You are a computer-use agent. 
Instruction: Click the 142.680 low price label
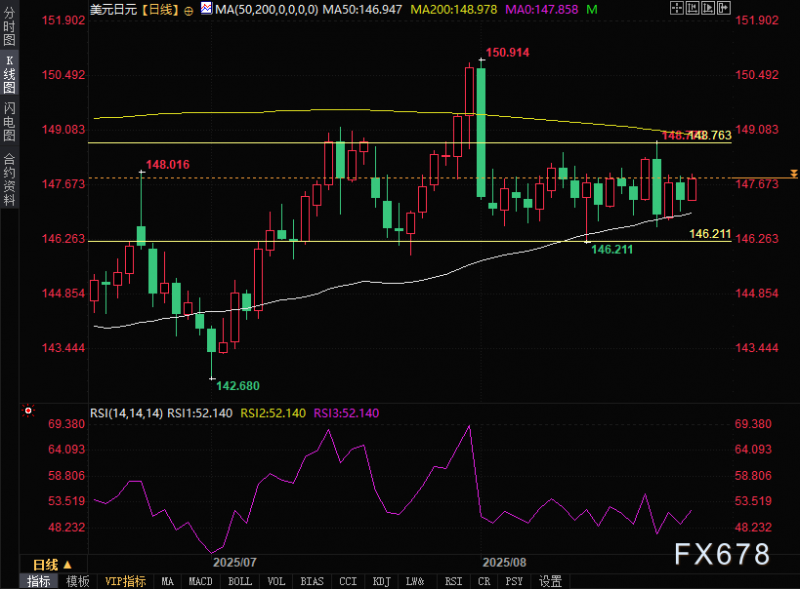coord(238,385)
